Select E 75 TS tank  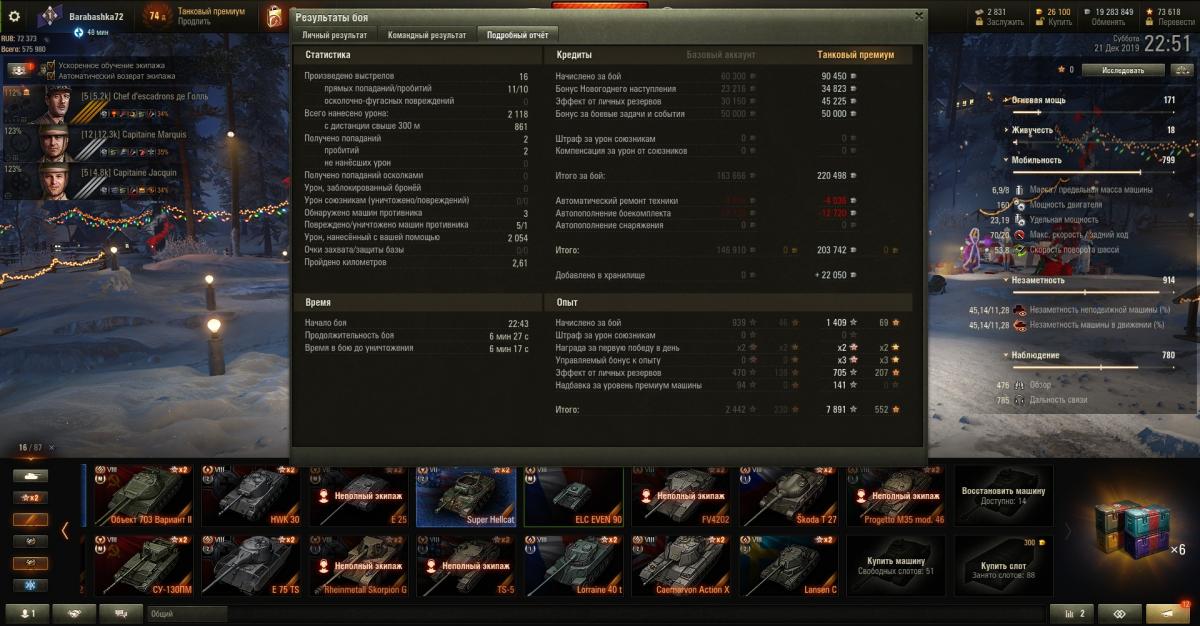click(251, 566)
